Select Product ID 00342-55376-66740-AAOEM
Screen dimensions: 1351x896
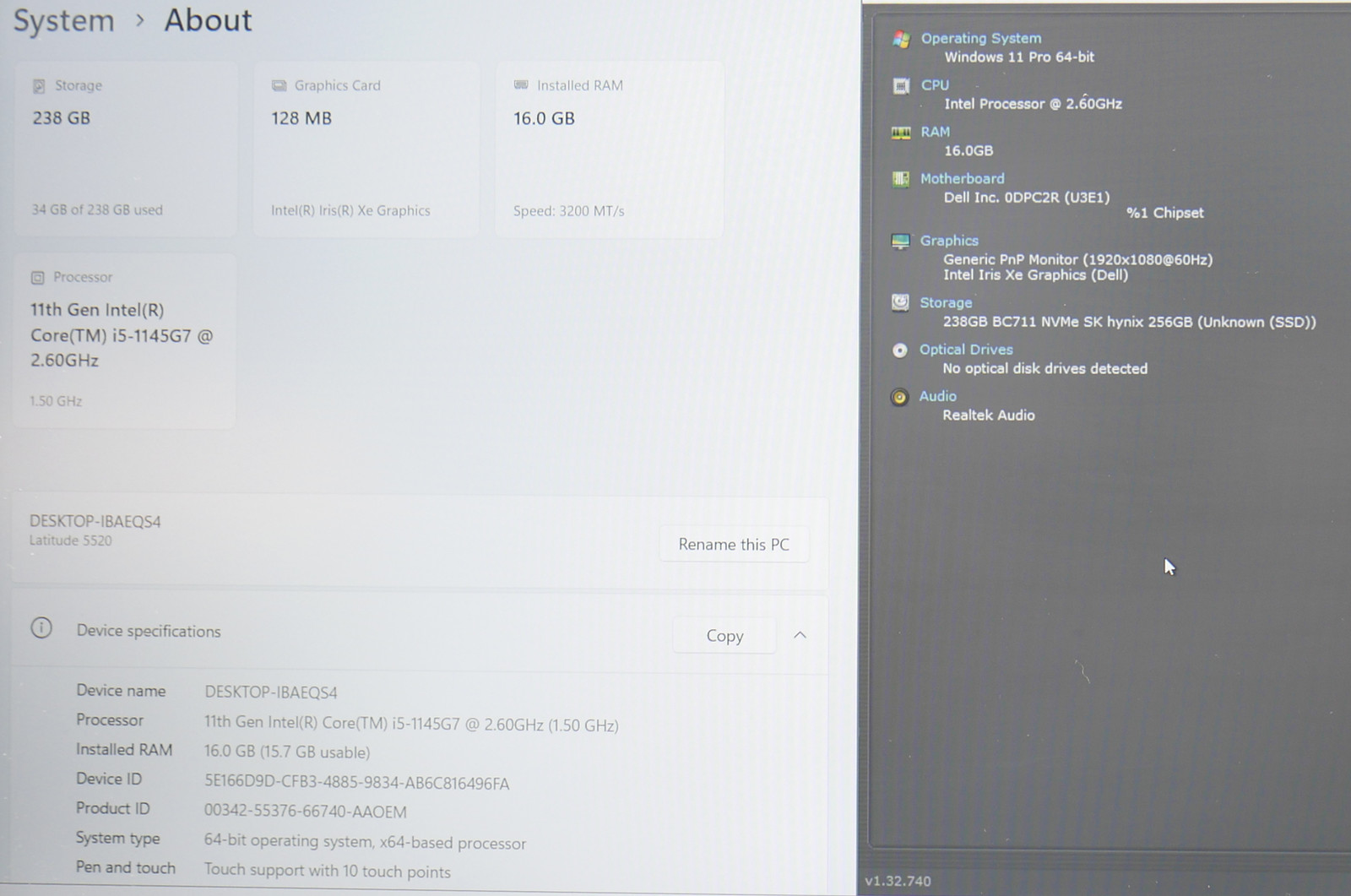[x=305, y=812]
